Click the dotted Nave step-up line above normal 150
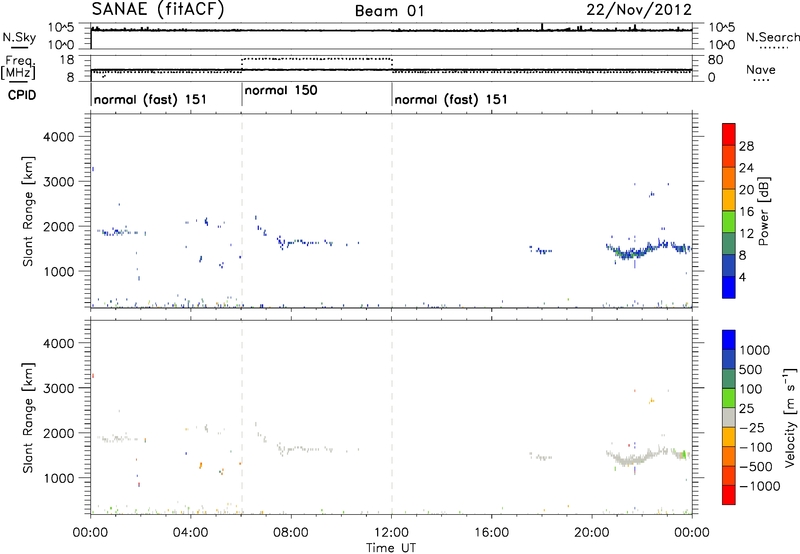 pyautogui.click(x=316, y=59)
